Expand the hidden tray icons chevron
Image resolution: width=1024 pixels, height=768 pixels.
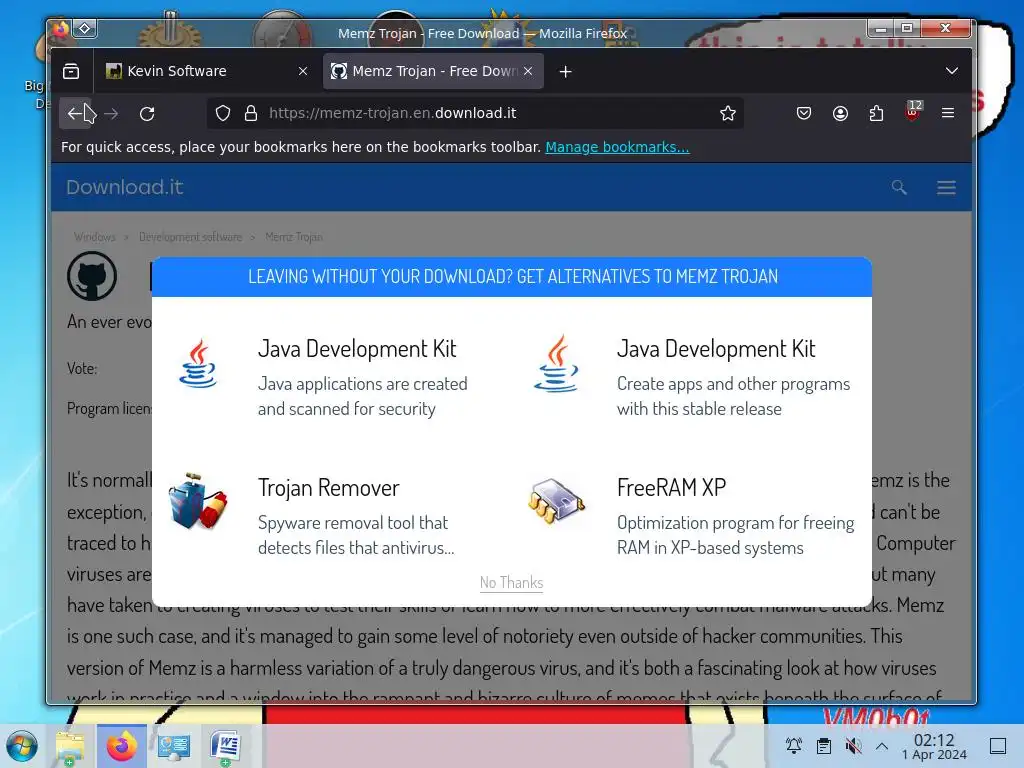click(x=882, y=746)
